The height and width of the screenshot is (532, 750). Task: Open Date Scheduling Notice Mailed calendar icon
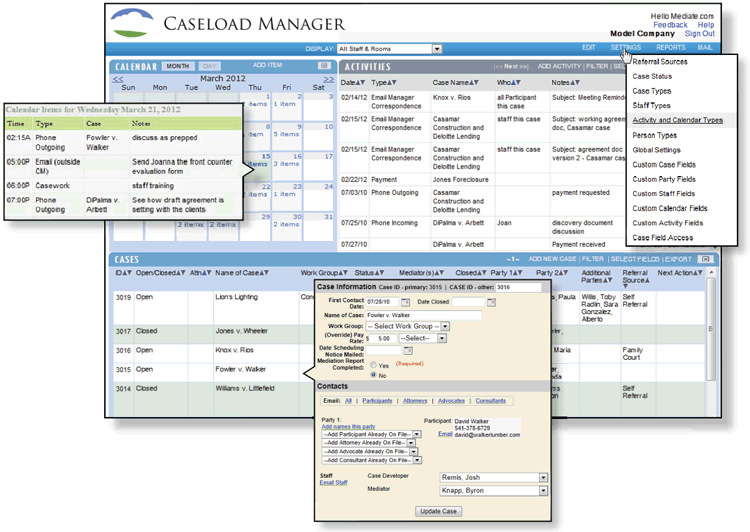[x=409, y=351]
